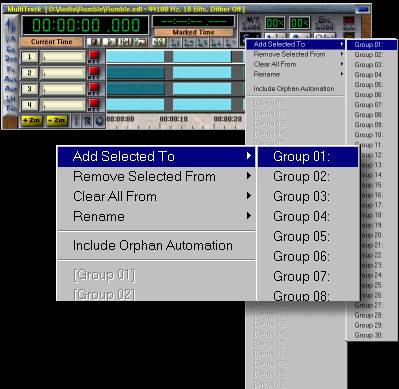Click the dashed marked time display
Screen dimensions: 399x389
(194, 21)
